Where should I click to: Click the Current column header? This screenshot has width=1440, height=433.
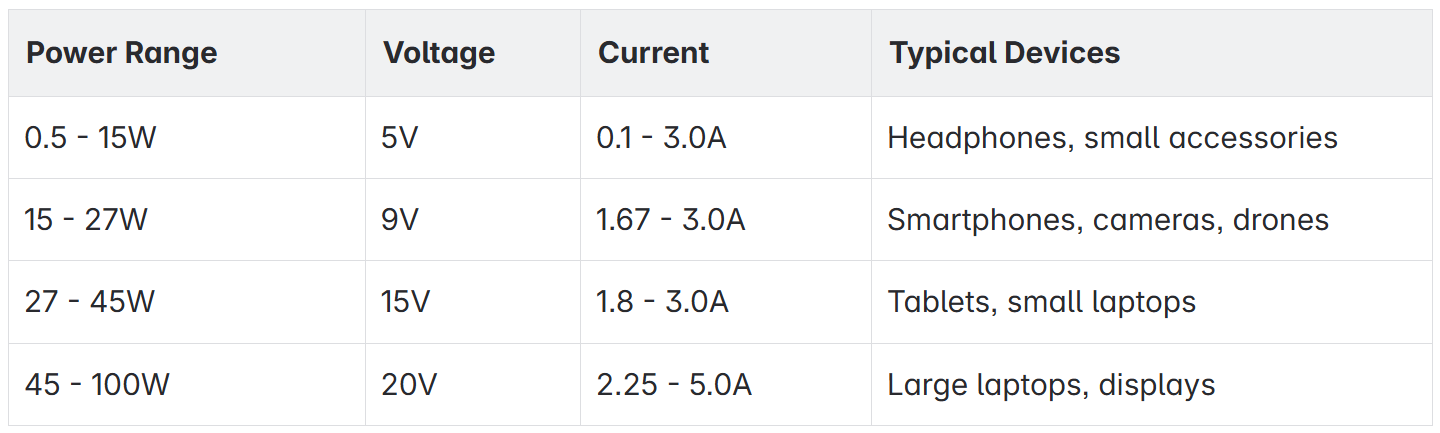tap(653, 53)
